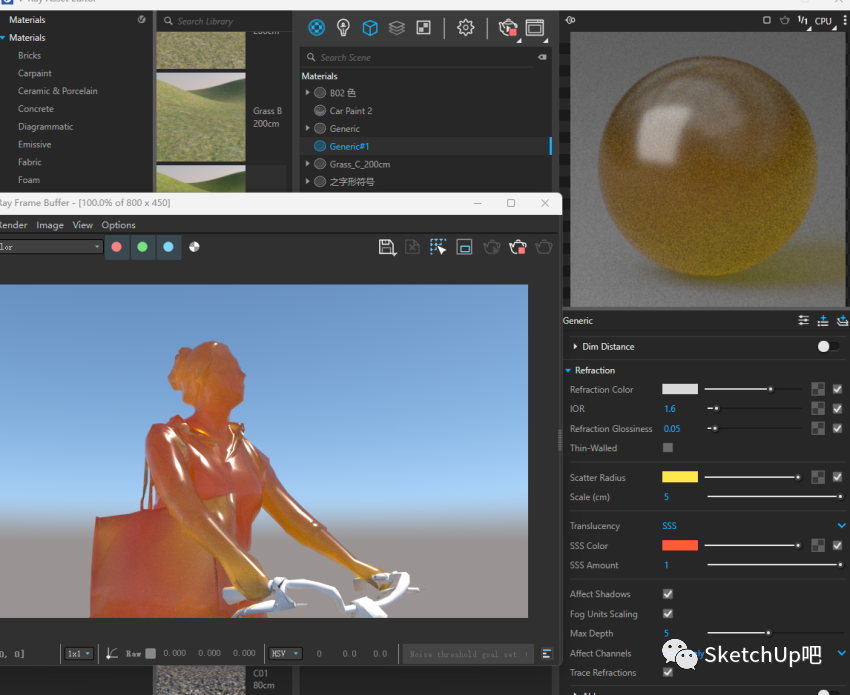Open the Frame Buffer Image menu
The image size is (850, 695).
point(50,225)
